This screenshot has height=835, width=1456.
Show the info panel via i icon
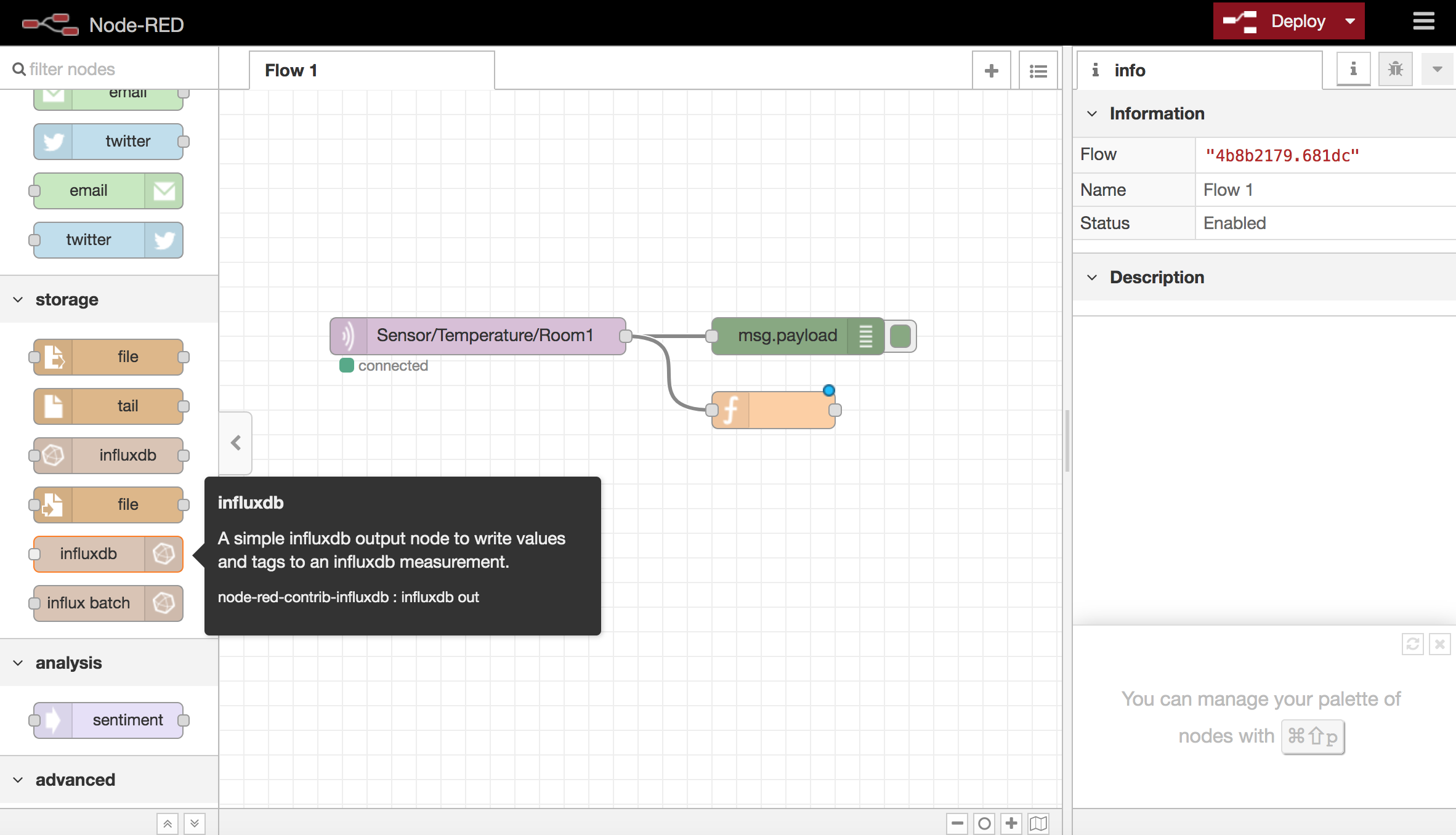(x=1353, y=69)
